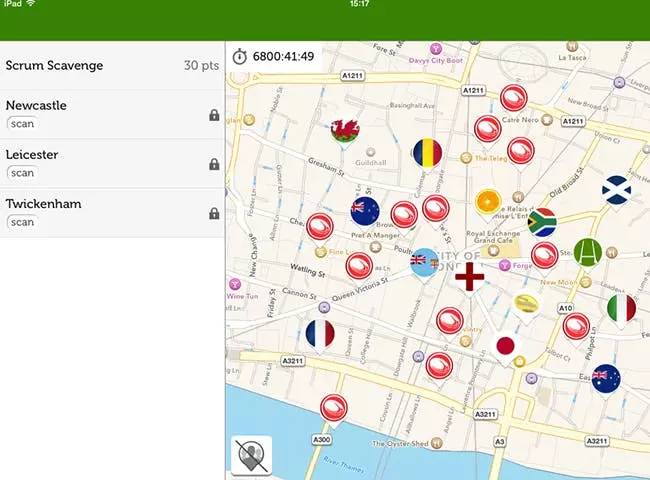Select the Romania tricolour flag pin
The height and width of the screenshot is (480, 650).
pos(427,153)
